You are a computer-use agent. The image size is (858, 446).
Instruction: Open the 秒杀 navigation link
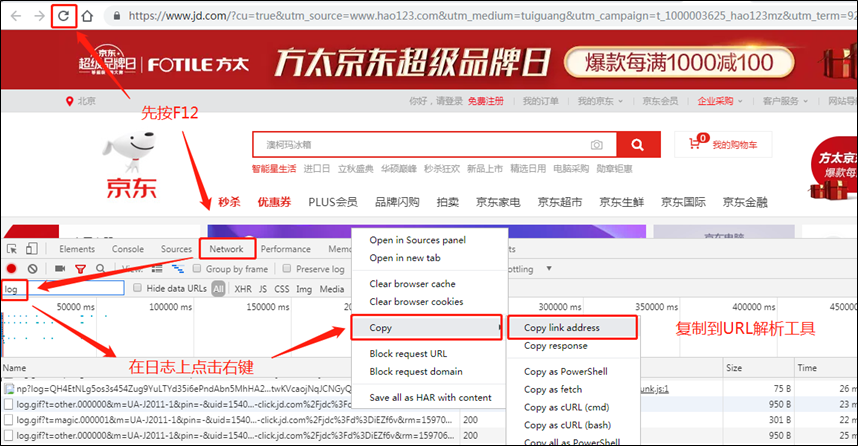[229, 202]
